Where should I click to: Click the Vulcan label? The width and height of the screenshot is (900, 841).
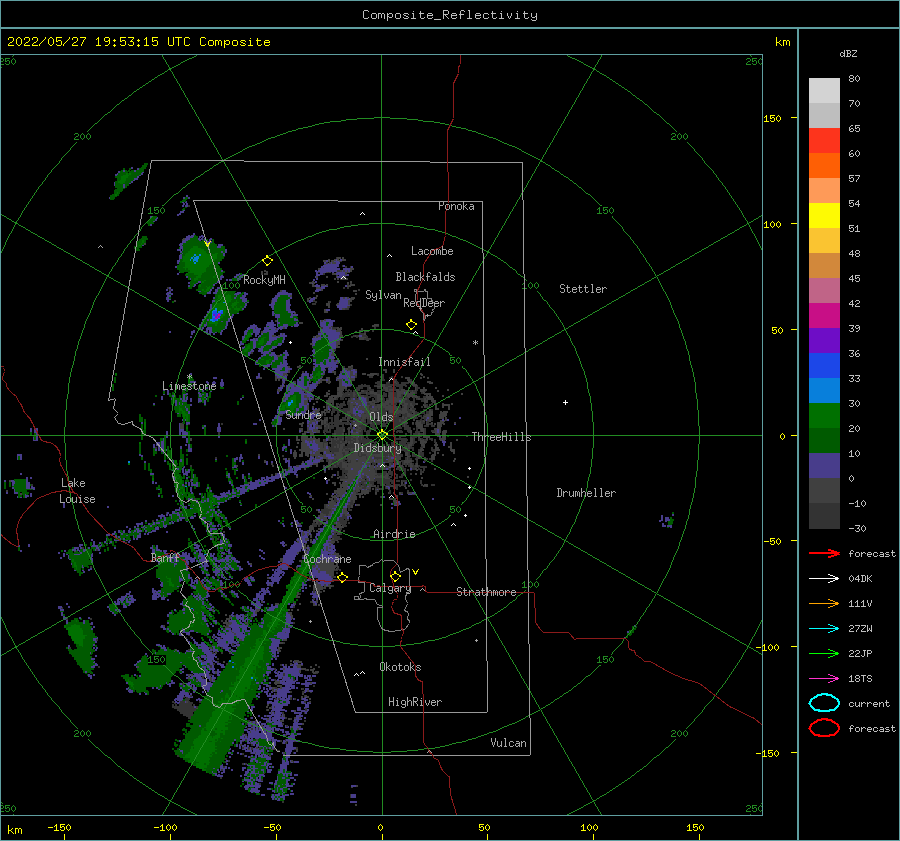coord(509,743)
